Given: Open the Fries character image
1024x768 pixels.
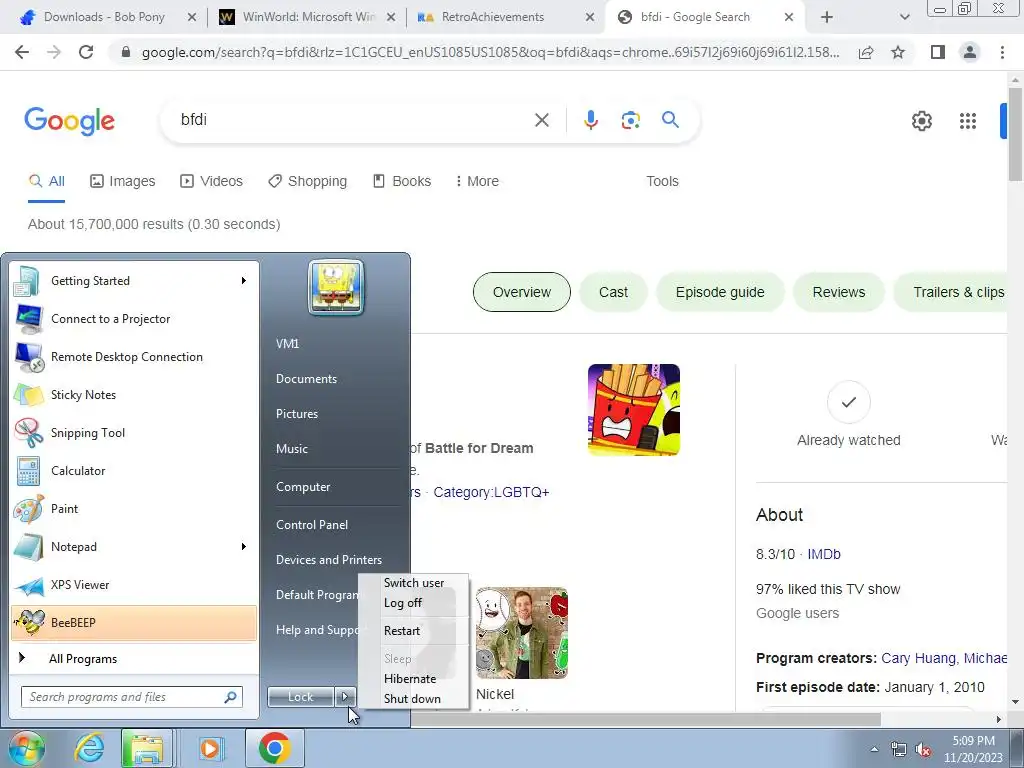Looking at the screenshot, I should pyautogui.click(x=633, y=409).
